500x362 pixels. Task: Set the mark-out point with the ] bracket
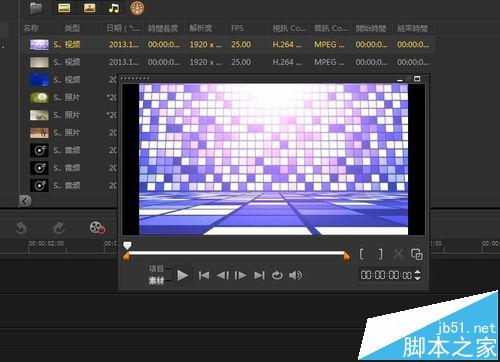click(381, 254)
